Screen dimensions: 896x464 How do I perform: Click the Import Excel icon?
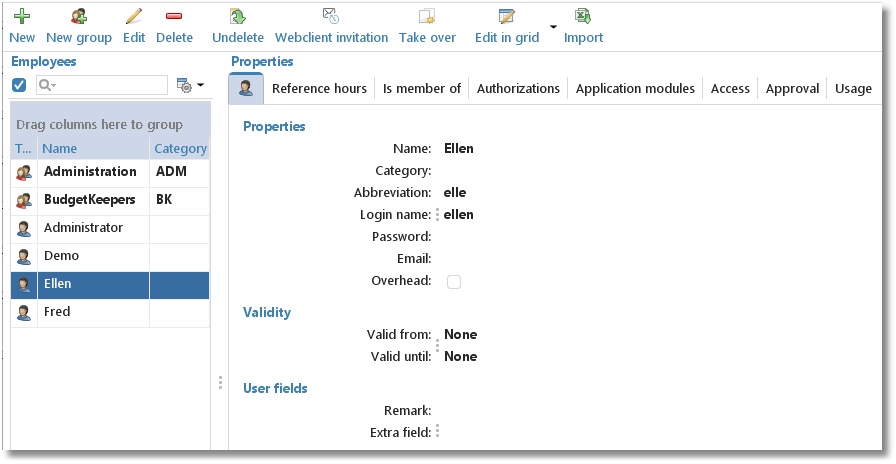click(x=583, y=16)
